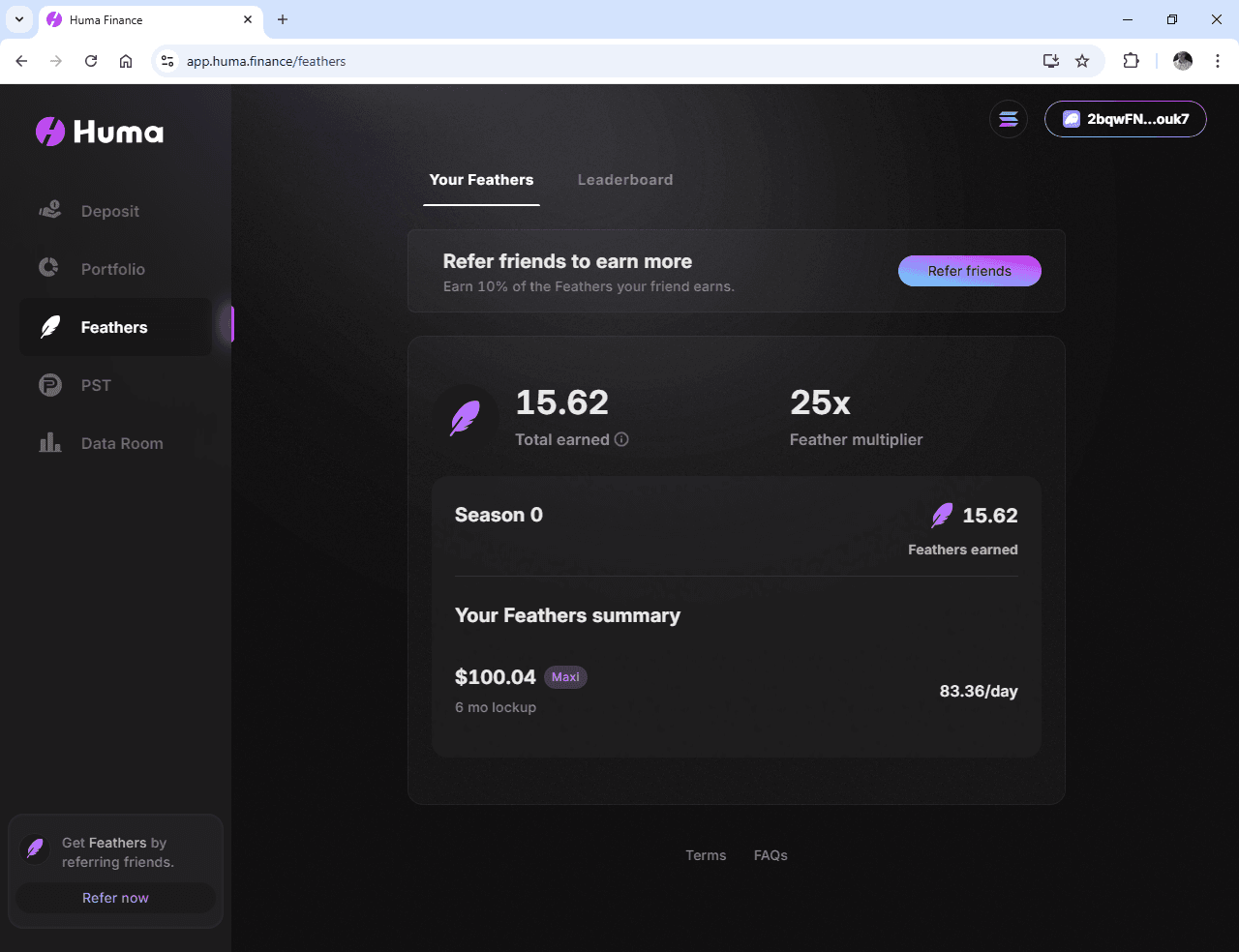Click the Feather multiplier label
The image size is (1239, 952).
click(x=856, y=439)
